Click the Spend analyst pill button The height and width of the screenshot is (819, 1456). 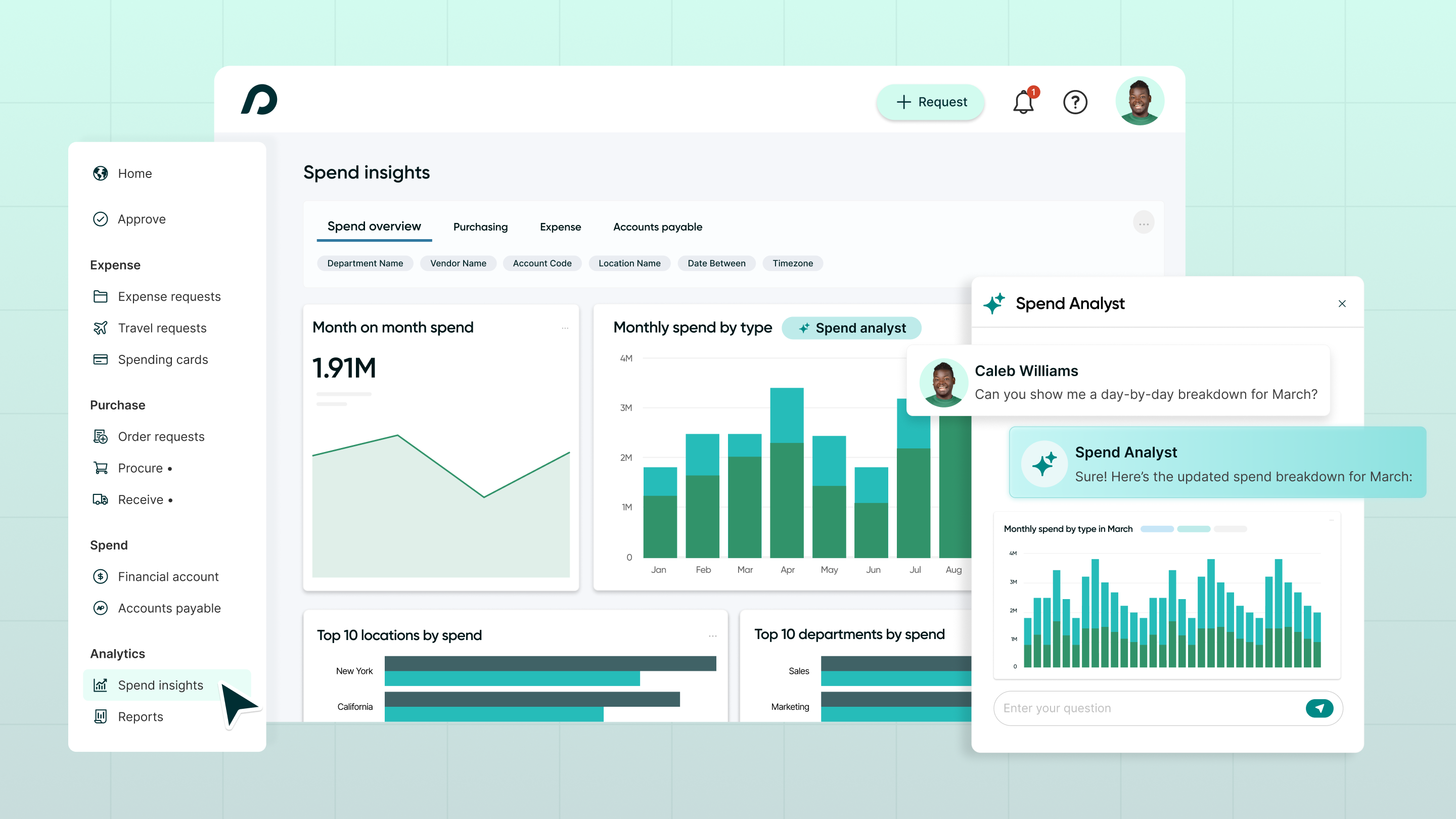851,329
